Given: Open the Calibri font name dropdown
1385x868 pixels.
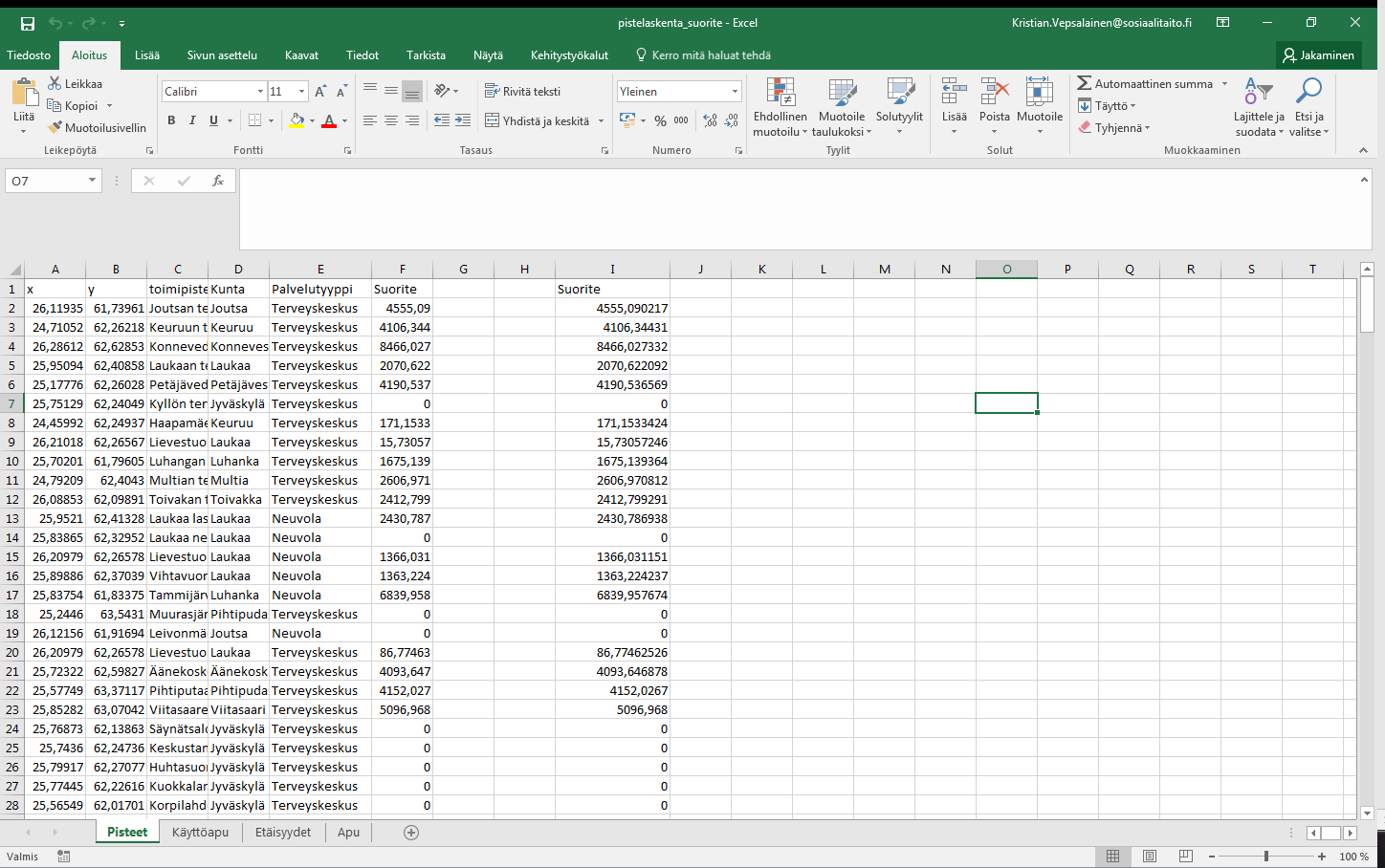Looking at the screenshot, I should pyautogui.click(x=260, y=92).
